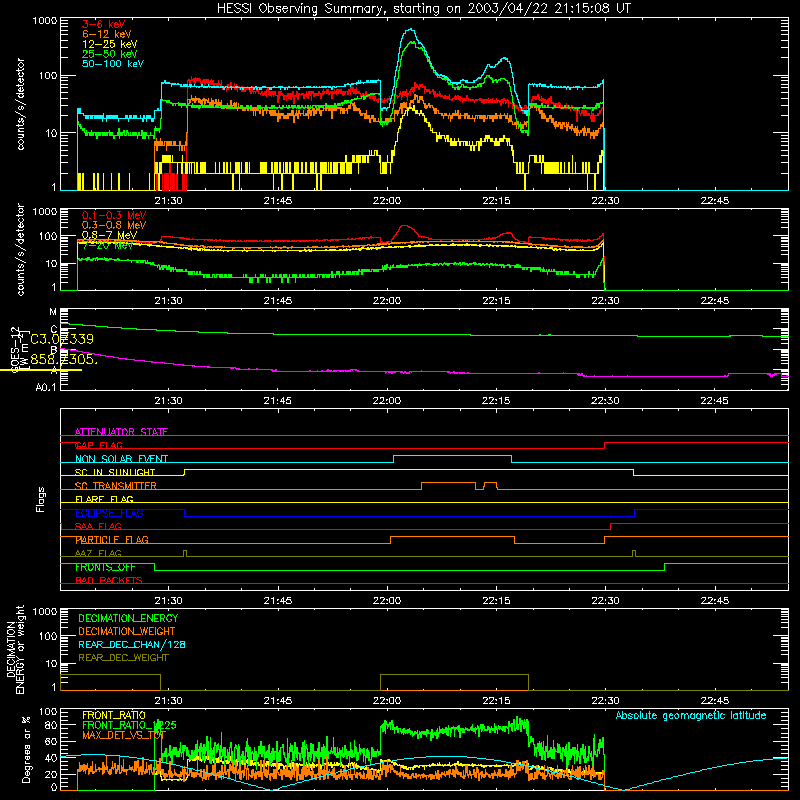Select the BAD_PACKETS flag label
800x800 pixels.
click(x=109, y=580)
